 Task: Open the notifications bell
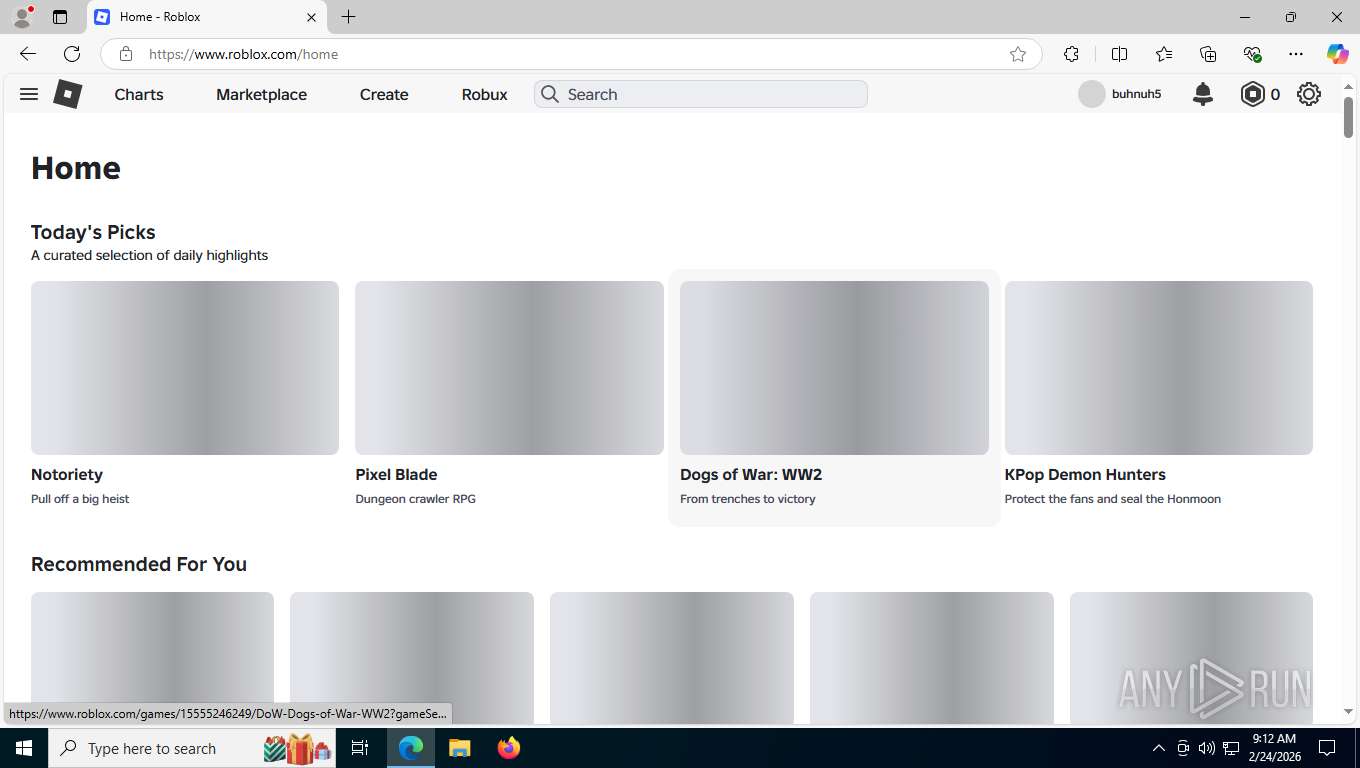tap(1203, 94)
